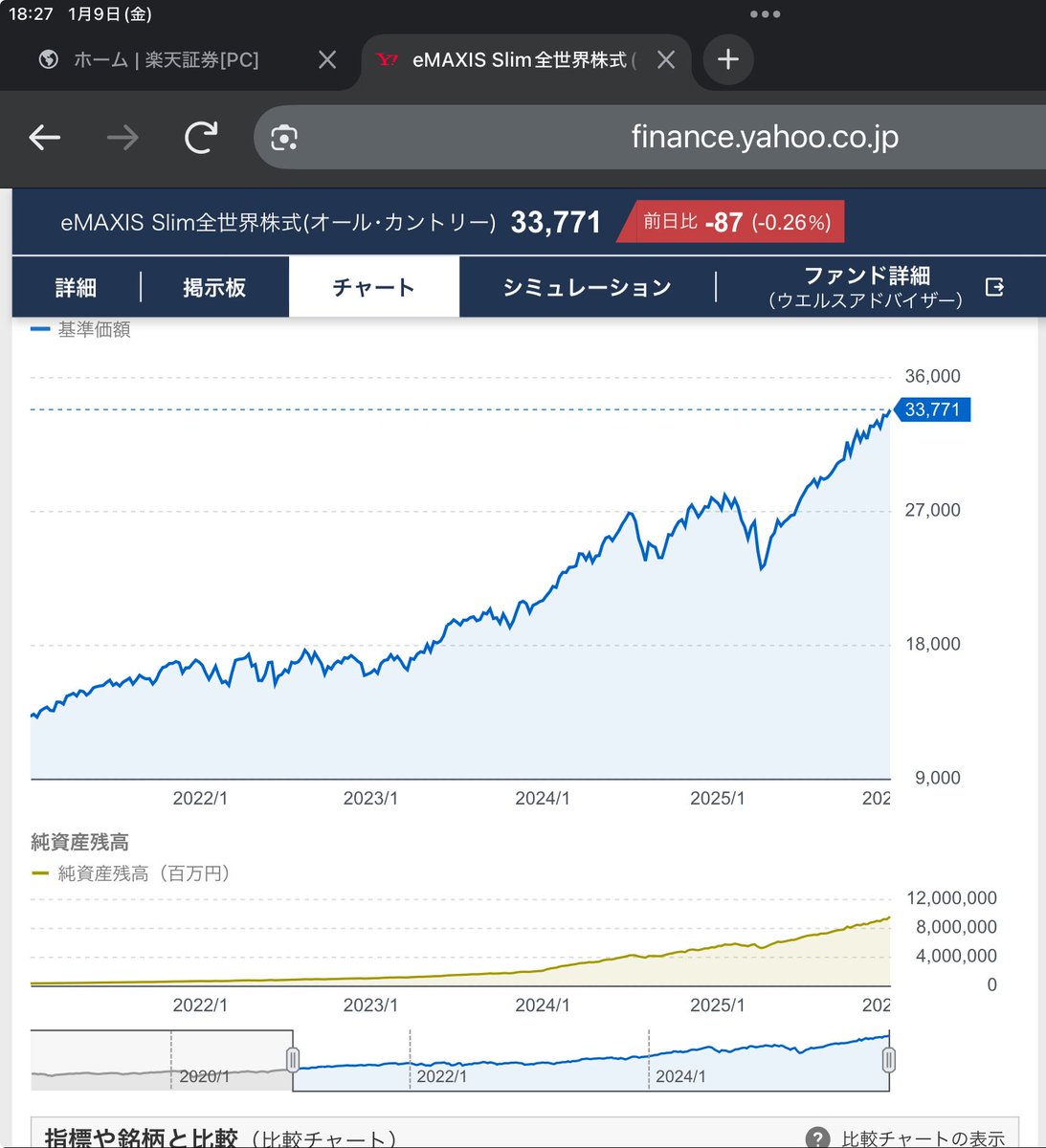Select the チャート tab
The height and width of the screenshot is (1148, 1046).
tap(373, 287)
